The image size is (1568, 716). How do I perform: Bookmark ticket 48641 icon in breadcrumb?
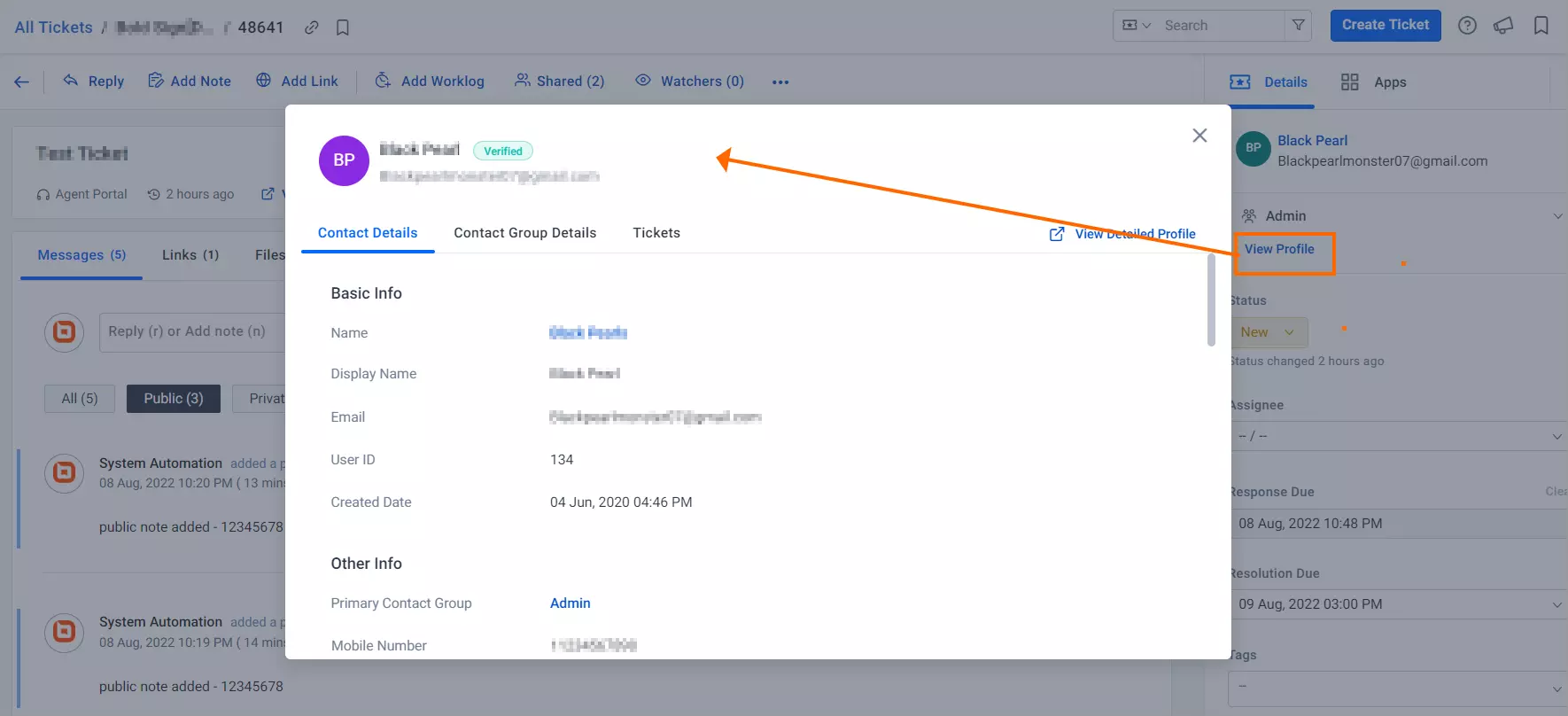(343, 27)
